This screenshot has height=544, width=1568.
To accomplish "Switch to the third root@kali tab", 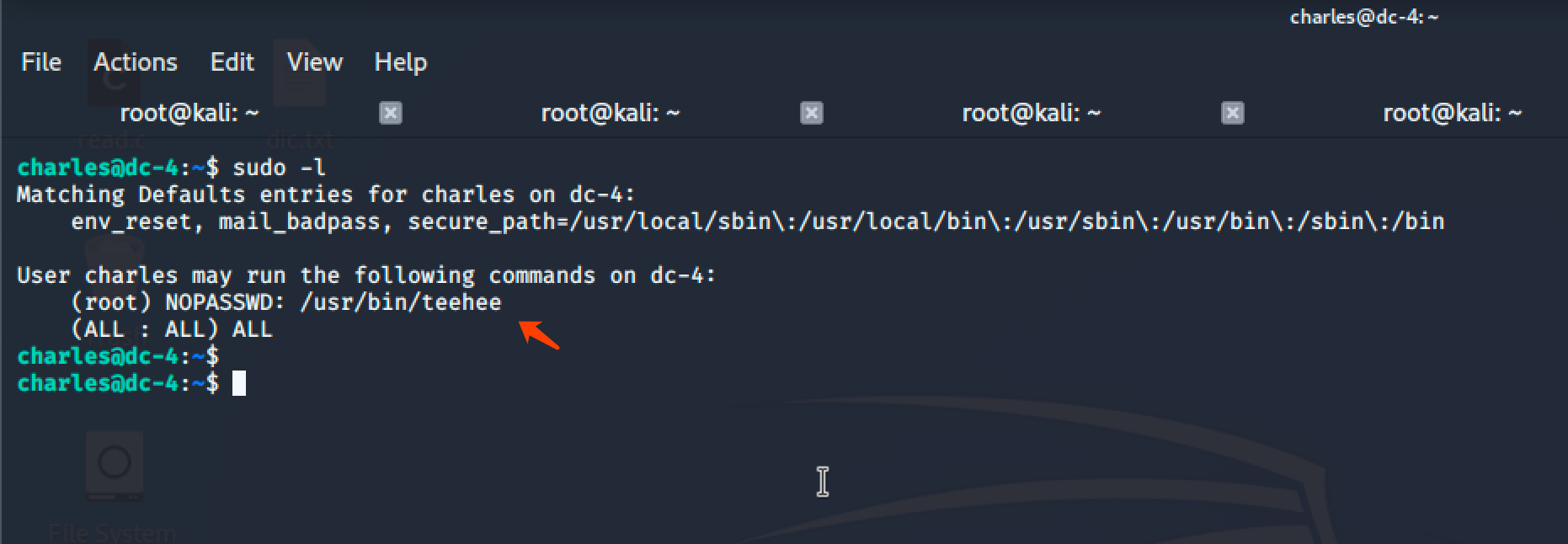I will [x=1031, y=113].
